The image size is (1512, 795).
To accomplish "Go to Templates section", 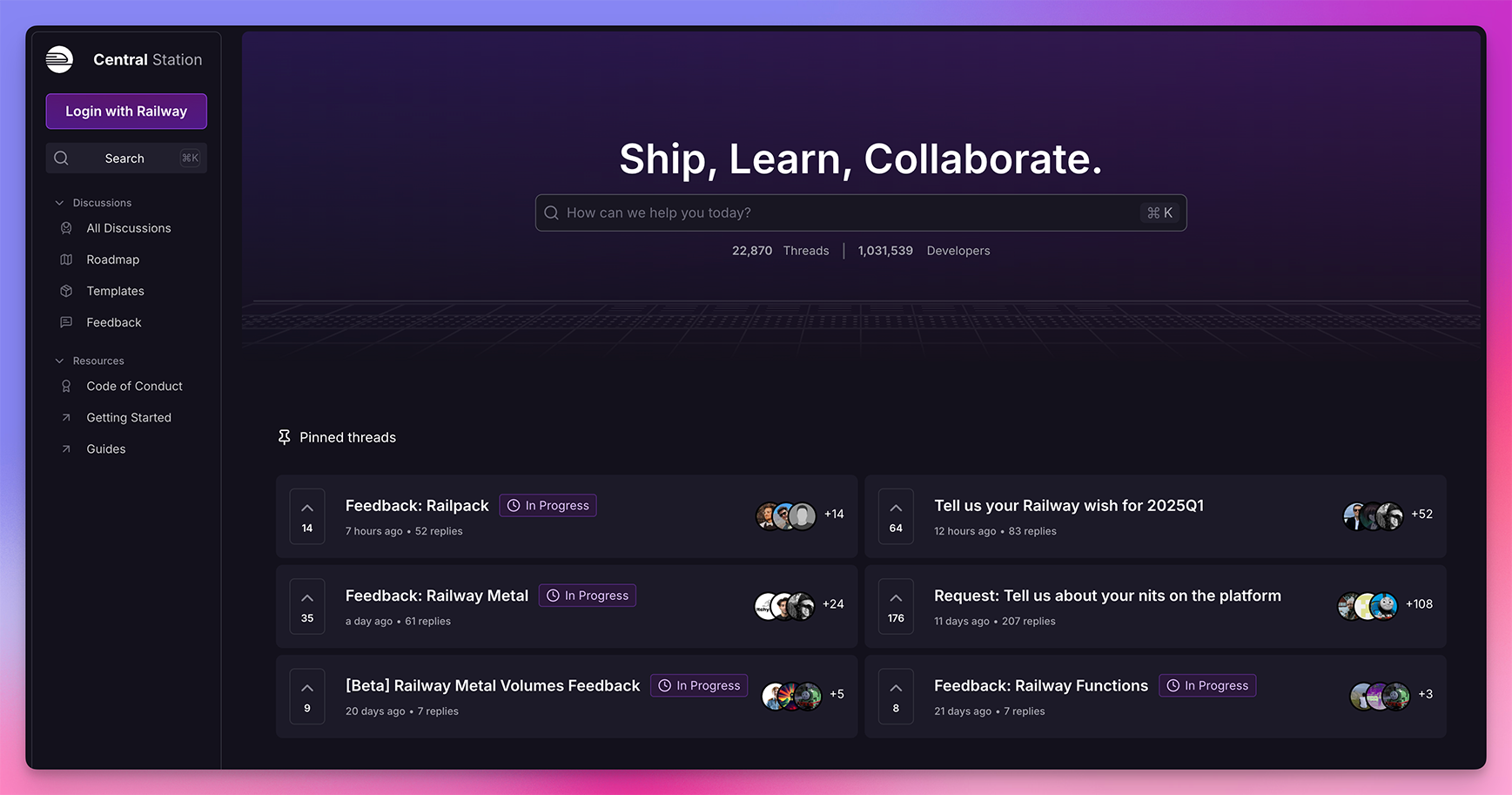I will tap(116, 291).
